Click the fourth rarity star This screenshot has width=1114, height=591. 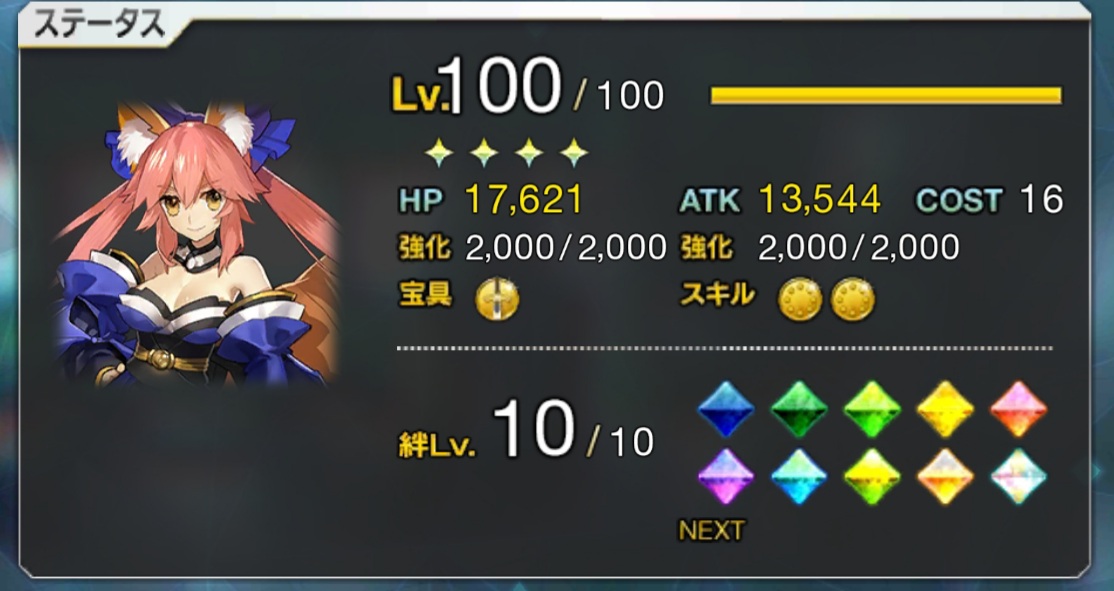click(x=573, y=152)
